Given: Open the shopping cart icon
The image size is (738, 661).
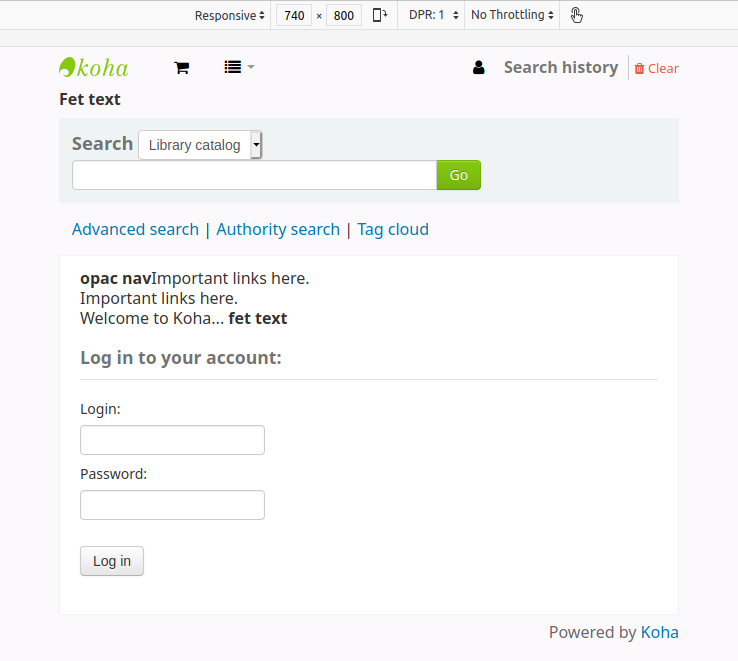Looking at the screenshot, I should [x=181, y=68].
